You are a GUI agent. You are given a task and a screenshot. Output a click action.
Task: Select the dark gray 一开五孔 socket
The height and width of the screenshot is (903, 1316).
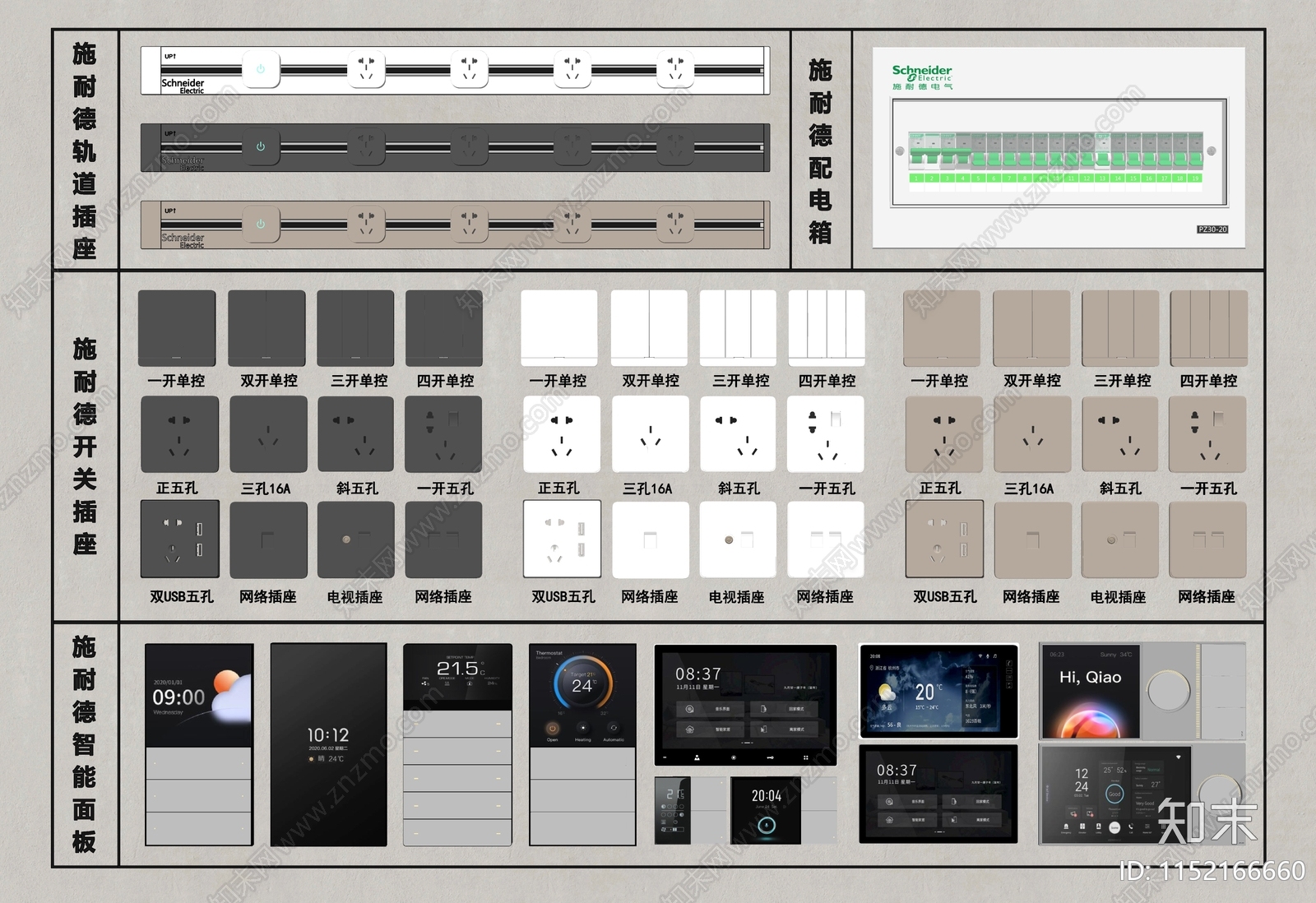click(444, 434)
